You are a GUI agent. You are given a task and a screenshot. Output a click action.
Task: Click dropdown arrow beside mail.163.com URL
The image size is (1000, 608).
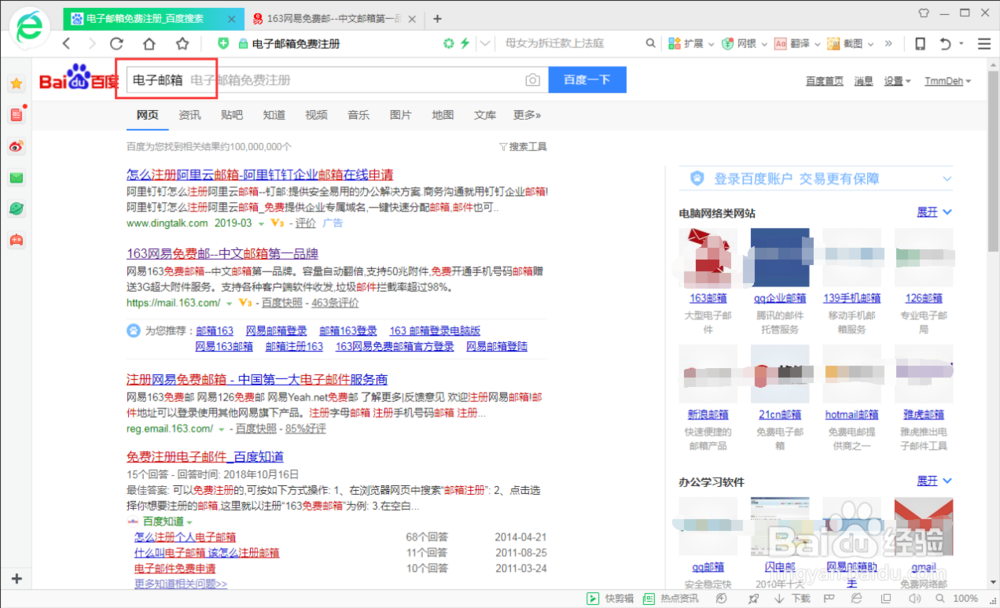pyautogui.click(x=229, y=304)
